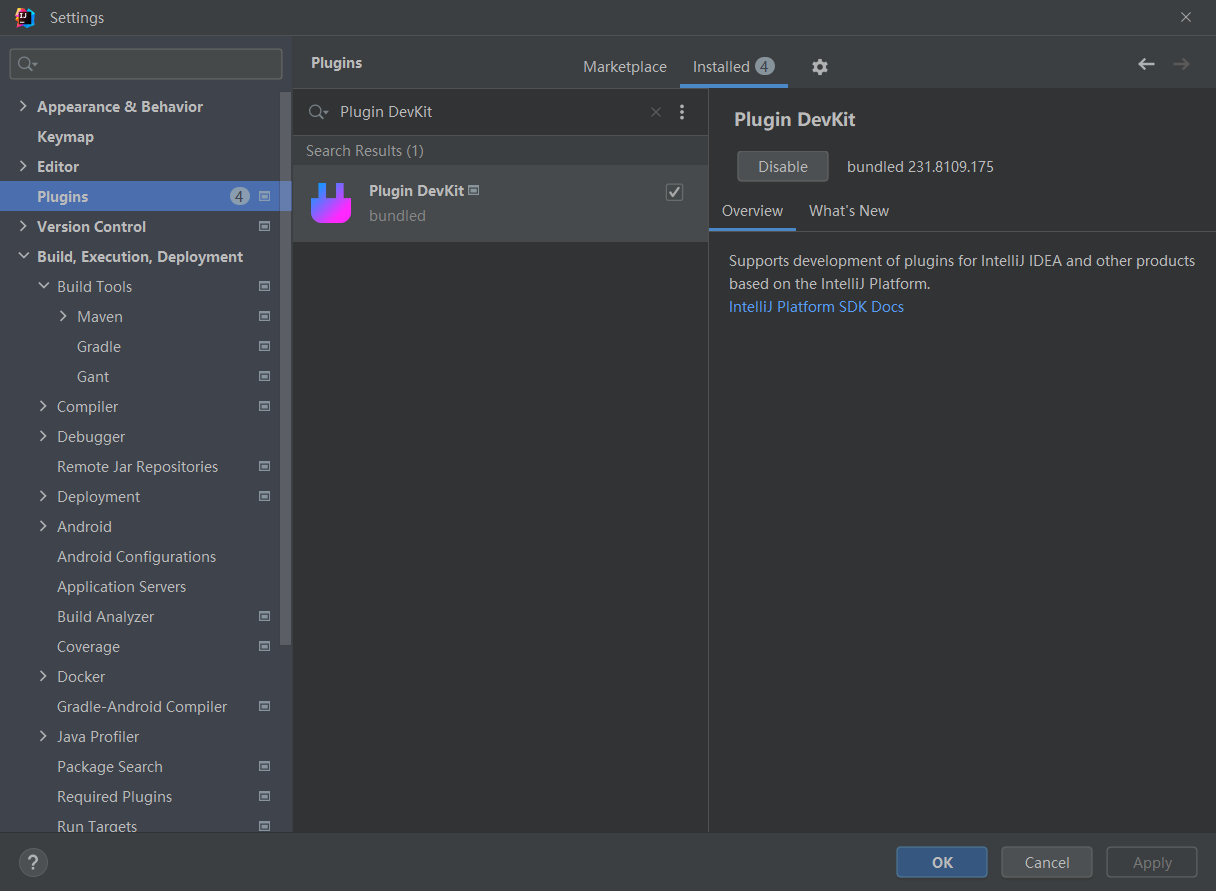1216x891 pixels.
Task: Click the Cancel button
Action: (x=1047, y=862)
